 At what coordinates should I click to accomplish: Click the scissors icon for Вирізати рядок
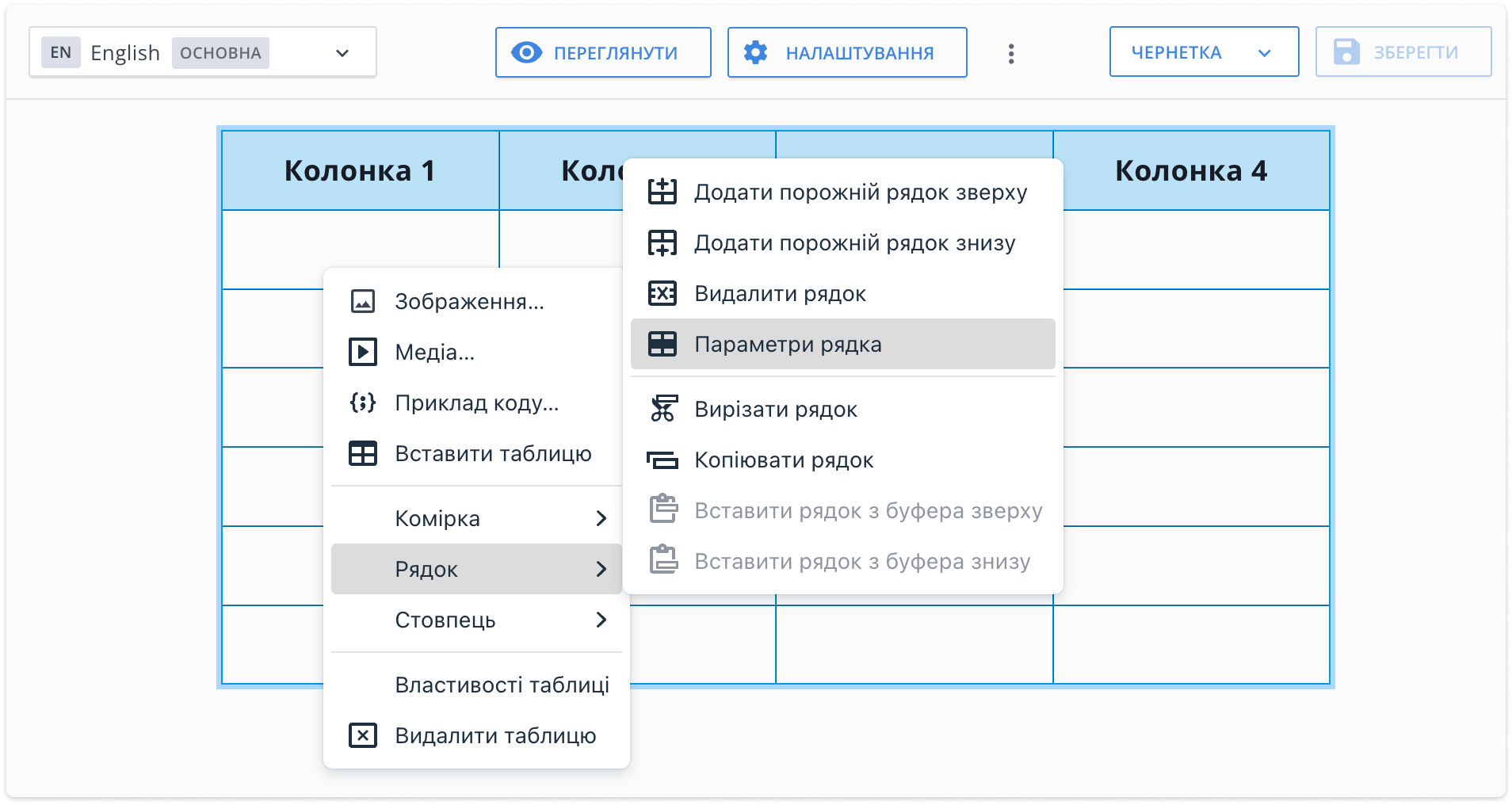[x=663, y=410]
